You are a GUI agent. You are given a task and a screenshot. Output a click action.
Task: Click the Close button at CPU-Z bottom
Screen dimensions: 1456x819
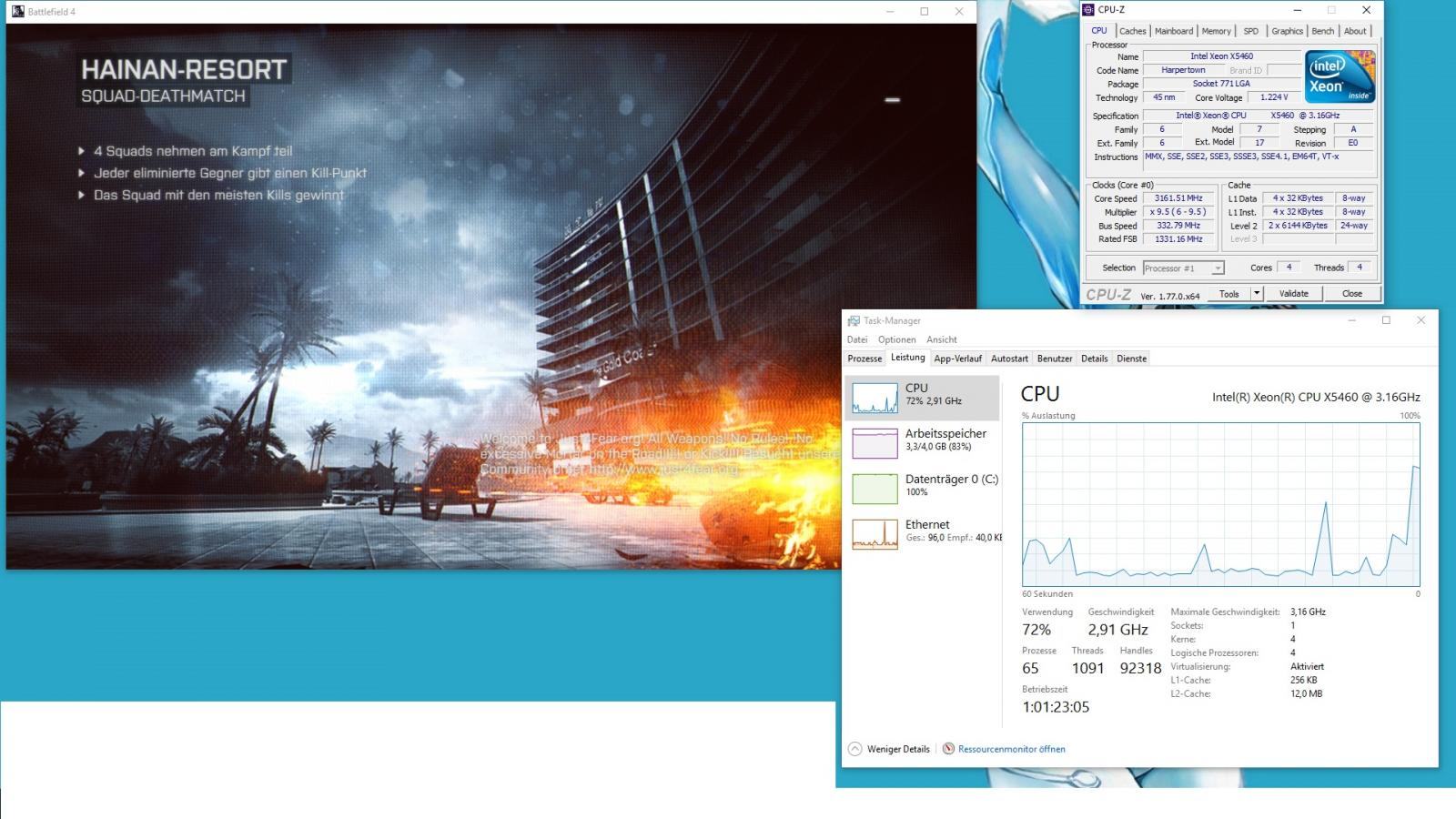1351,294
